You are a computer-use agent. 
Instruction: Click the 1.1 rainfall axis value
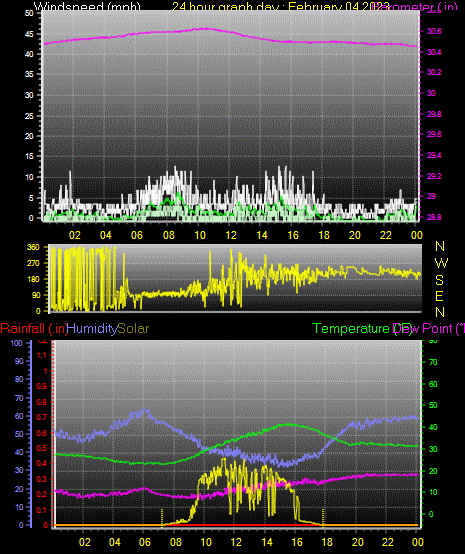[x=42, y=355]
